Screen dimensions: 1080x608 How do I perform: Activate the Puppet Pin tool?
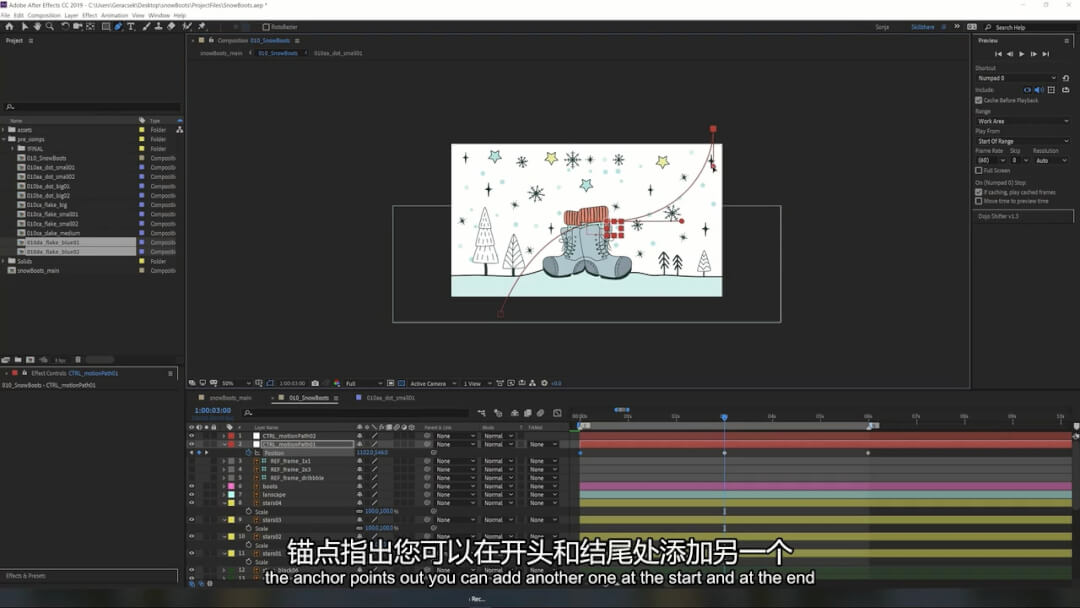point(201,27)
